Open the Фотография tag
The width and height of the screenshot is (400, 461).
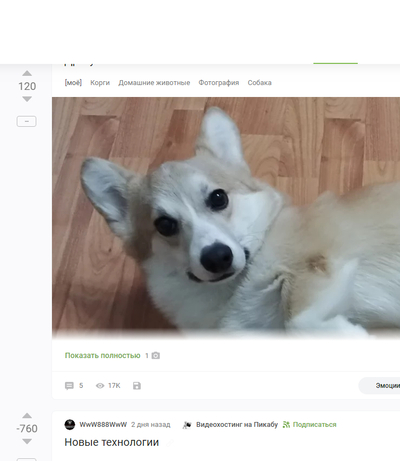click(219, 83)
